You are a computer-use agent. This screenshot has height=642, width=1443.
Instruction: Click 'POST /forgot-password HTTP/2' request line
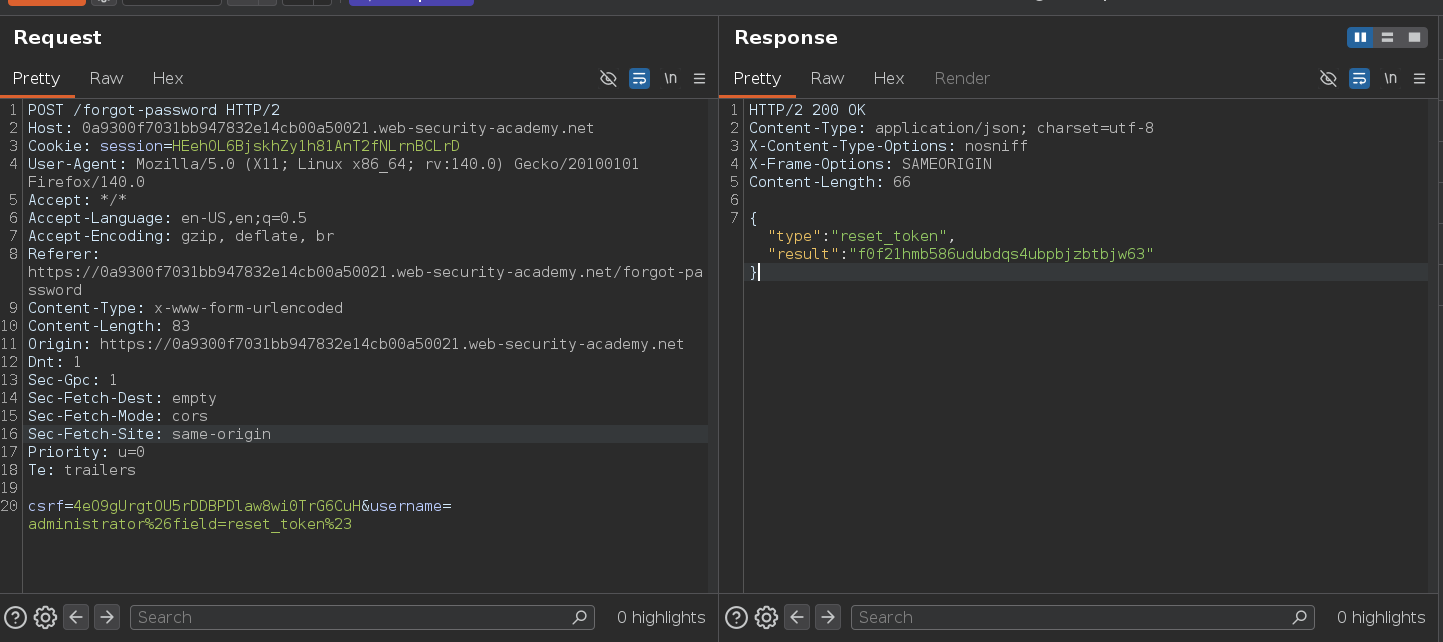[154, 110]
